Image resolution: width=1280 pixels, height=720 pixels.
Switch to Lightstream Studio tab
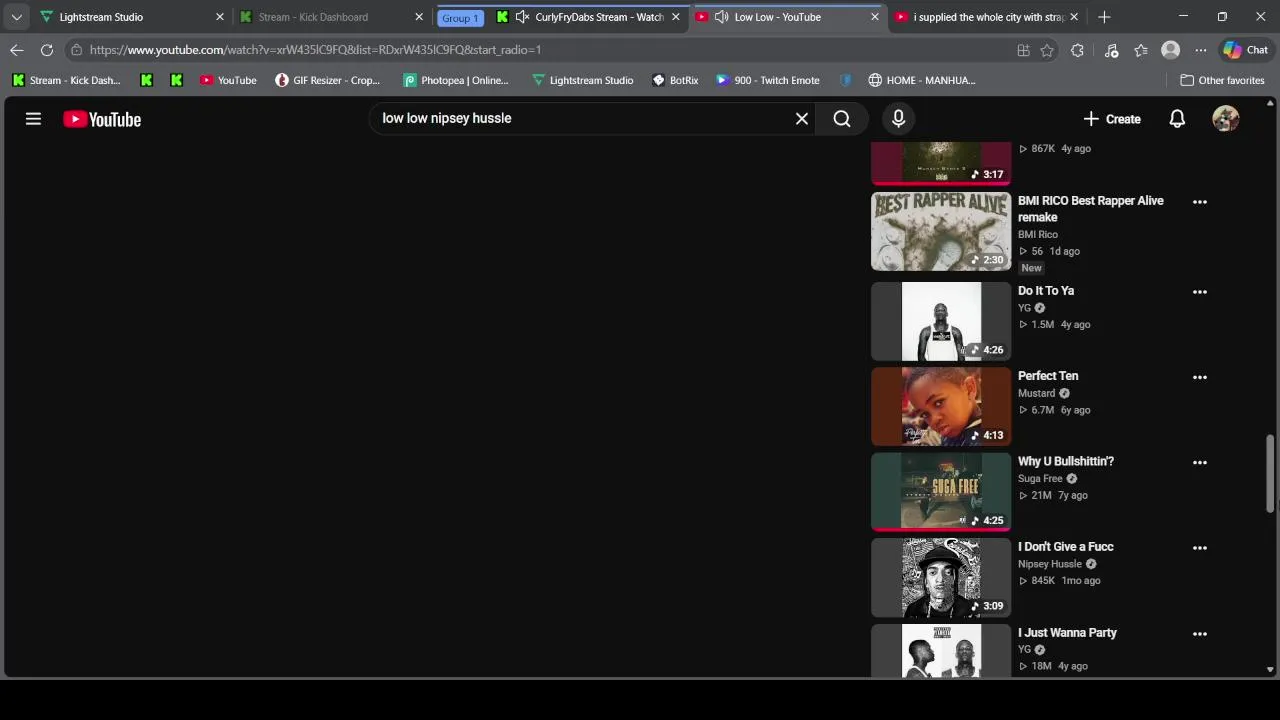130,17
